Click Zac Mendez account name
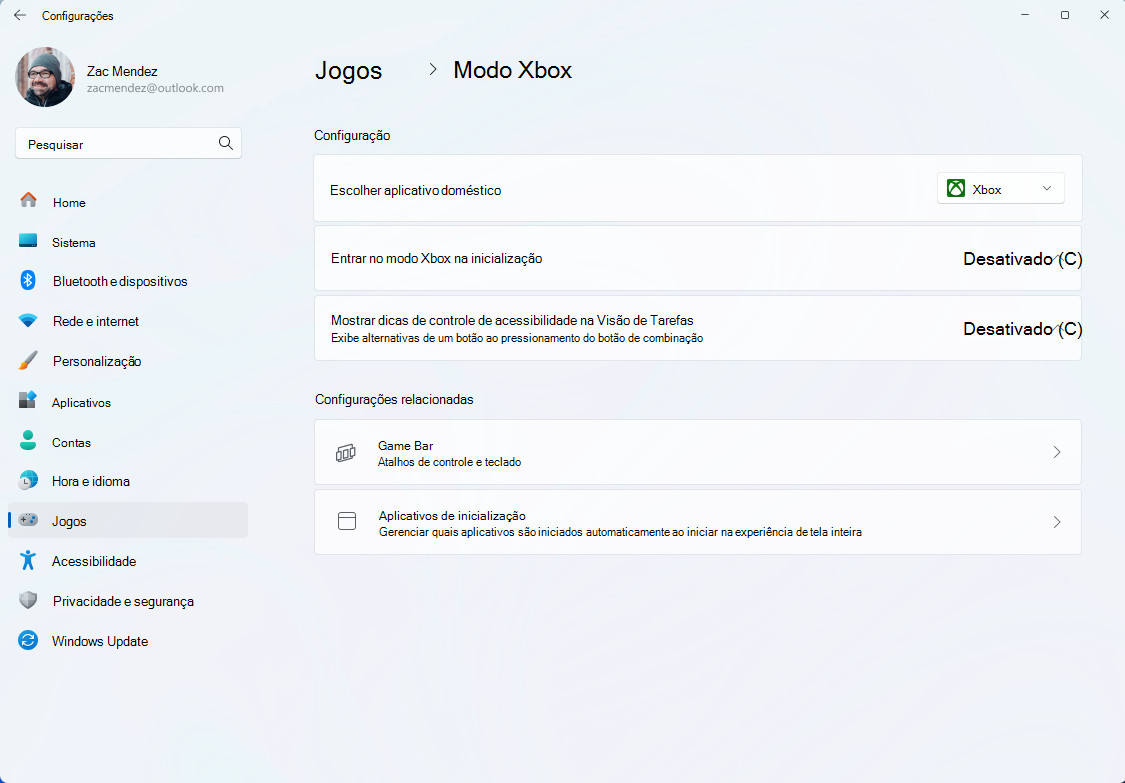The height and width of the screenshot is (783, 1125). (x=122, y=71)
